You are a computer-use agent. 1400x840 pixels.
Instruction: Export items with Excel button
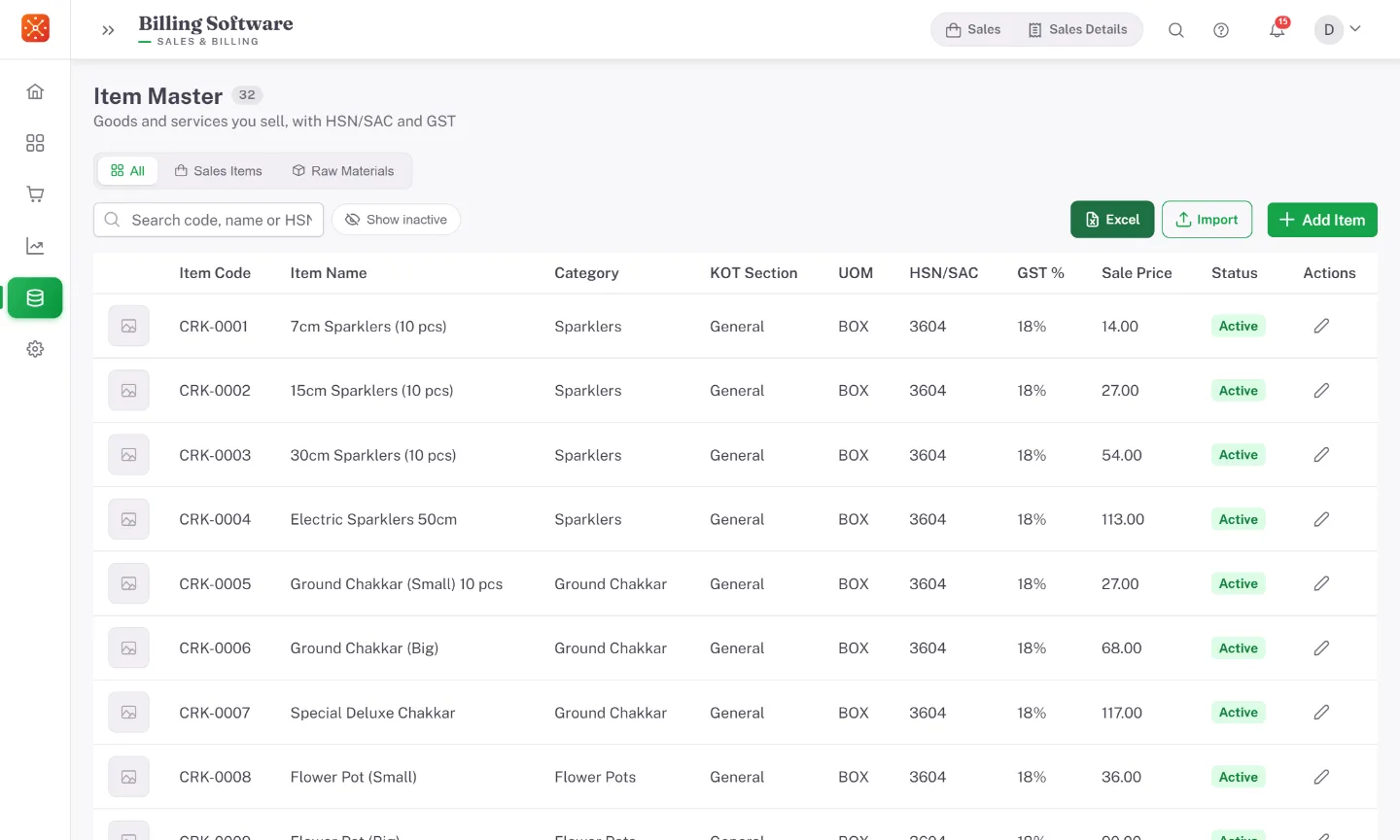[1112, 220]
